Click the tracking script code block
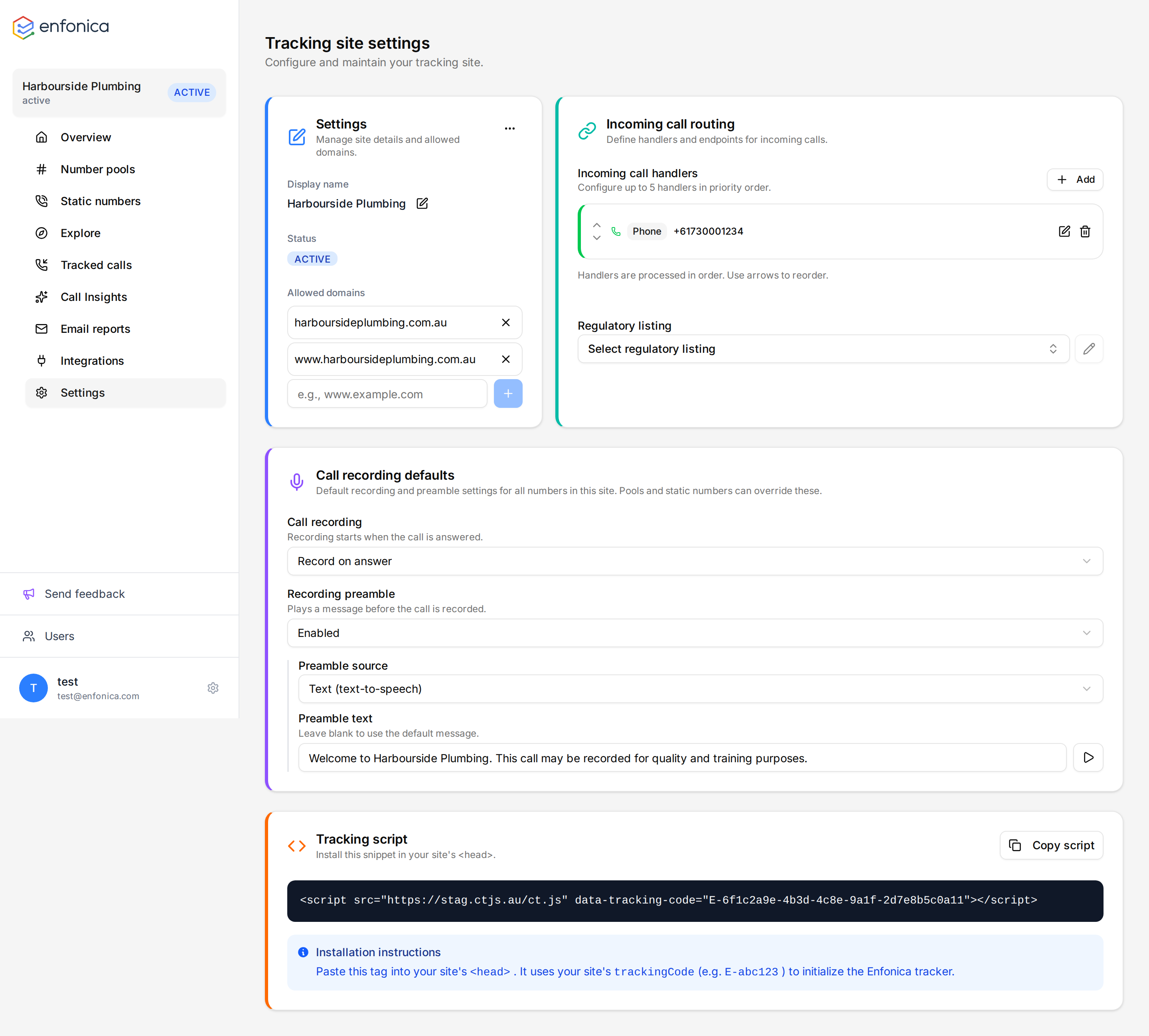The height and width of the screenshot is (1036, 1149). click(695, 901)
